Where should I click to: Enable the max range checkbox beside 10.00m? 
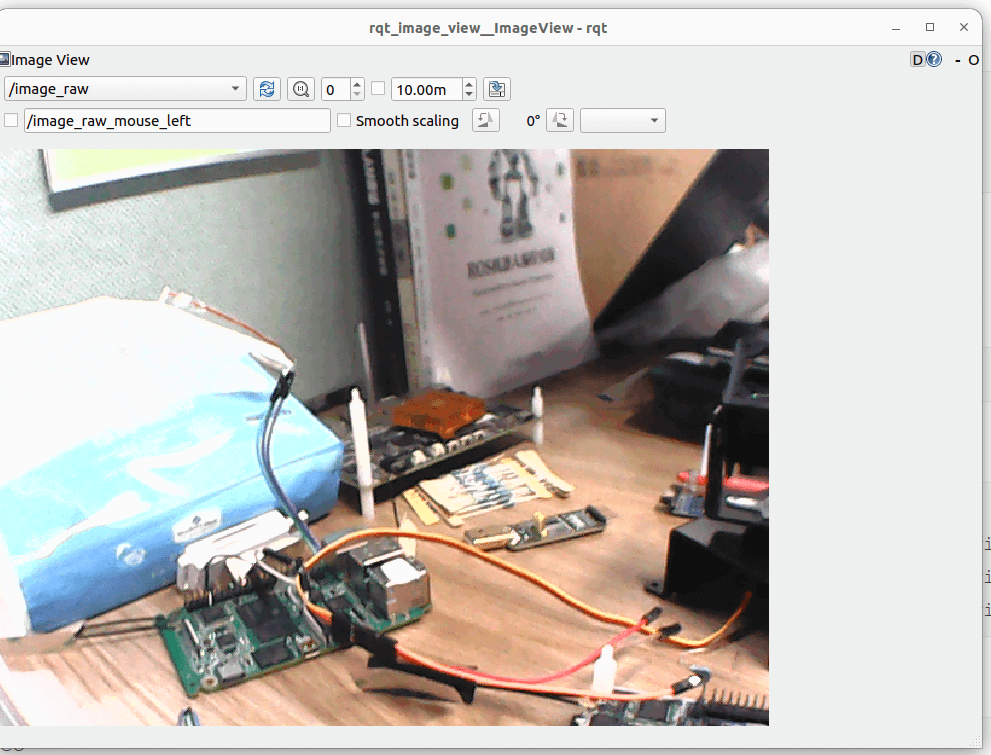[x=378, y=88]
